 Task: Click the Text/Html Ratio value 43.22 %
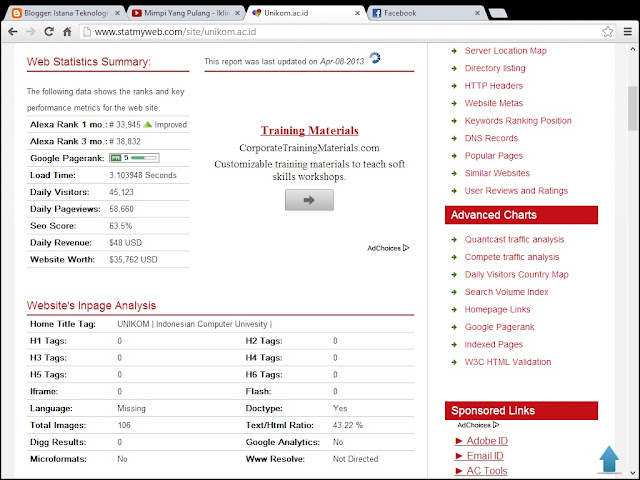click(x=348, y=425)
